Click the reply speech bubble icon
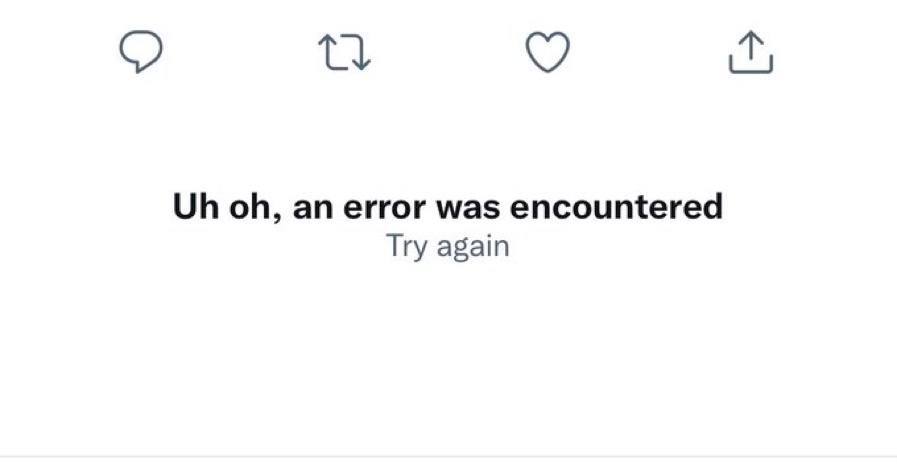Viewport: 897px width, 476px height. click(x=141, y=51)
